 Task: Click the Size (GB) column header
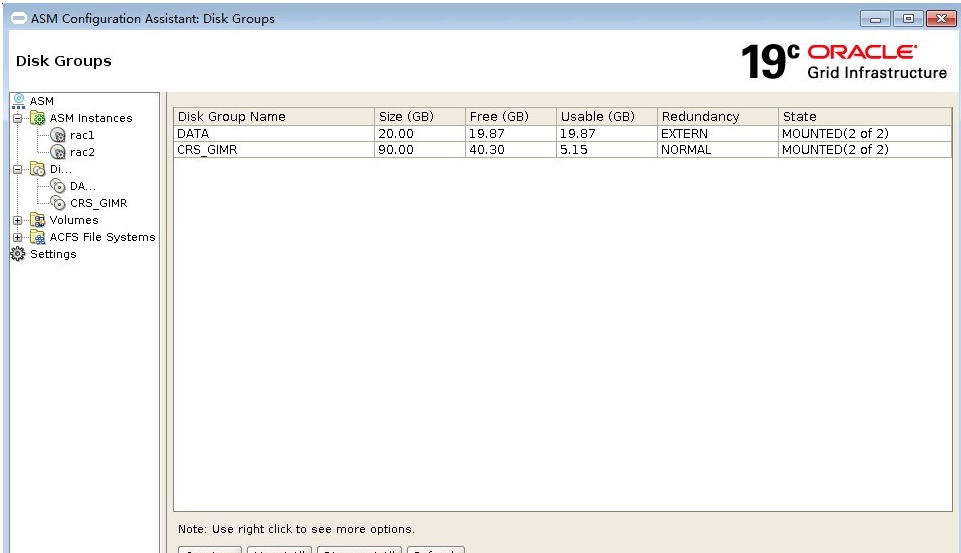point(420,116)
